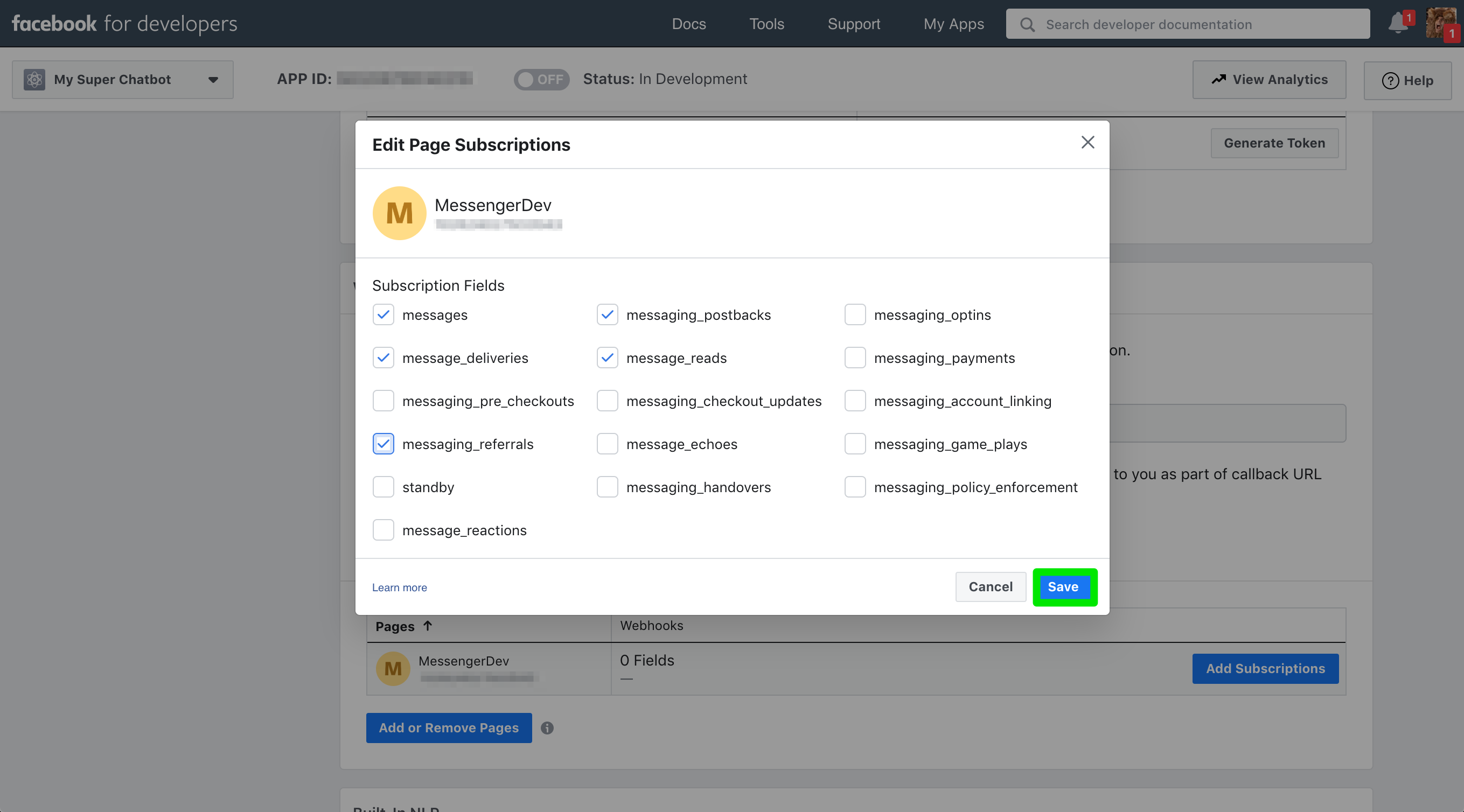This screenshot has height=812, width=1464.
Task: Uncheck message_deliveries checkbox
Action: [383, 358]
